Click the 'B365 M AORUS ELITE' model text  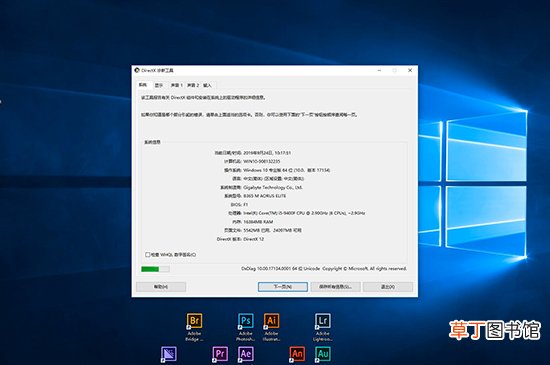tap(264, 196)
